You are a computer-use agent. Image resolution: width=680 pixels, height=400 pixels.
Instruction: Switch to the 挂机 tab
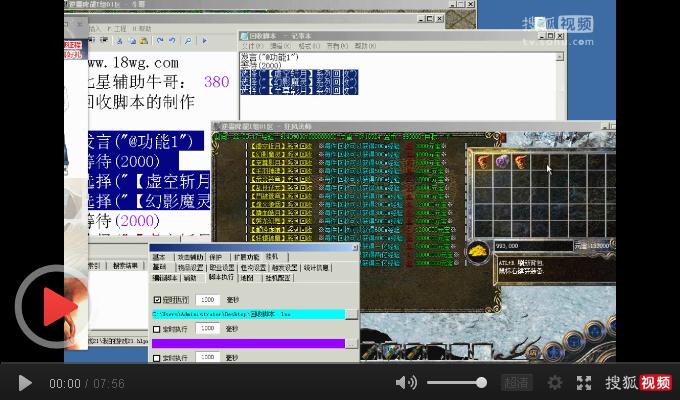pyautogui.click(x=272, y=256)
